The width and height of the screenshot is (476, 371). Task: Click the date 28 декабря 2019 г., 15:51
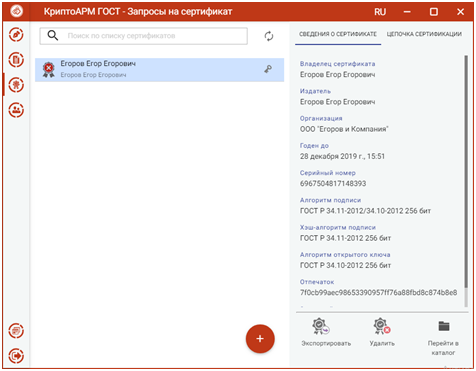click(x=342, y=156)
